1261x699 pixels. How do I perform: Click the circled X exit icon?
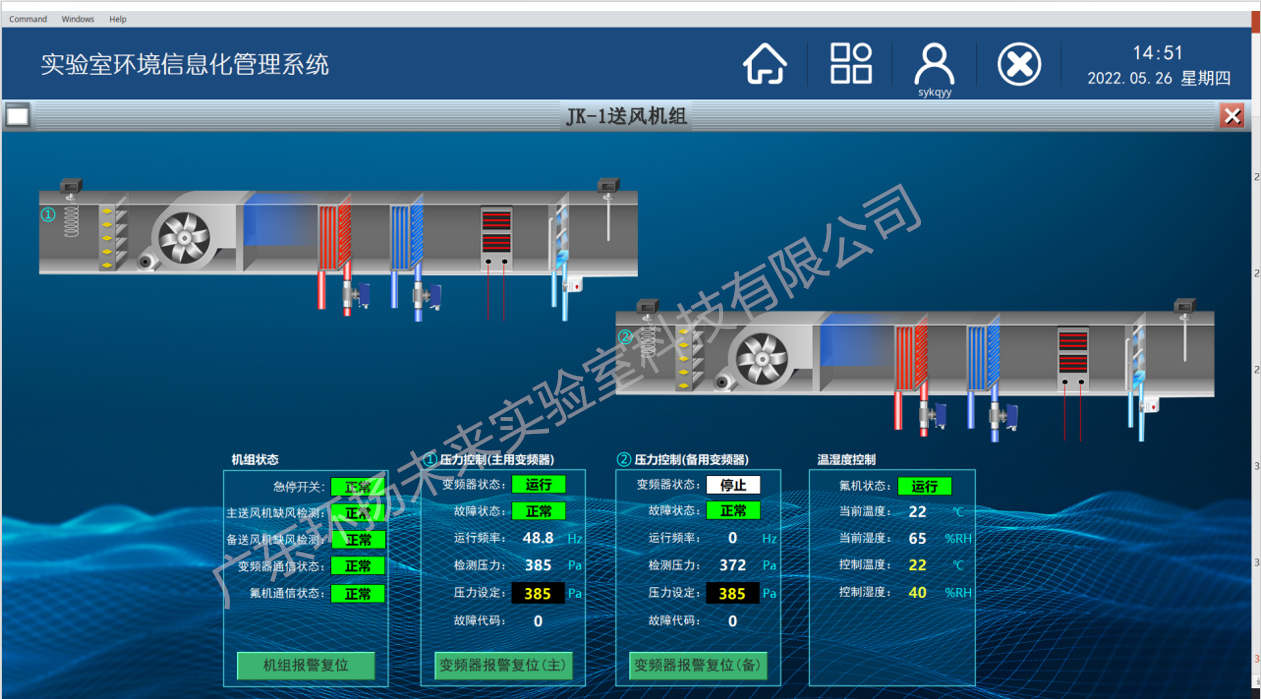point(1019,65)
